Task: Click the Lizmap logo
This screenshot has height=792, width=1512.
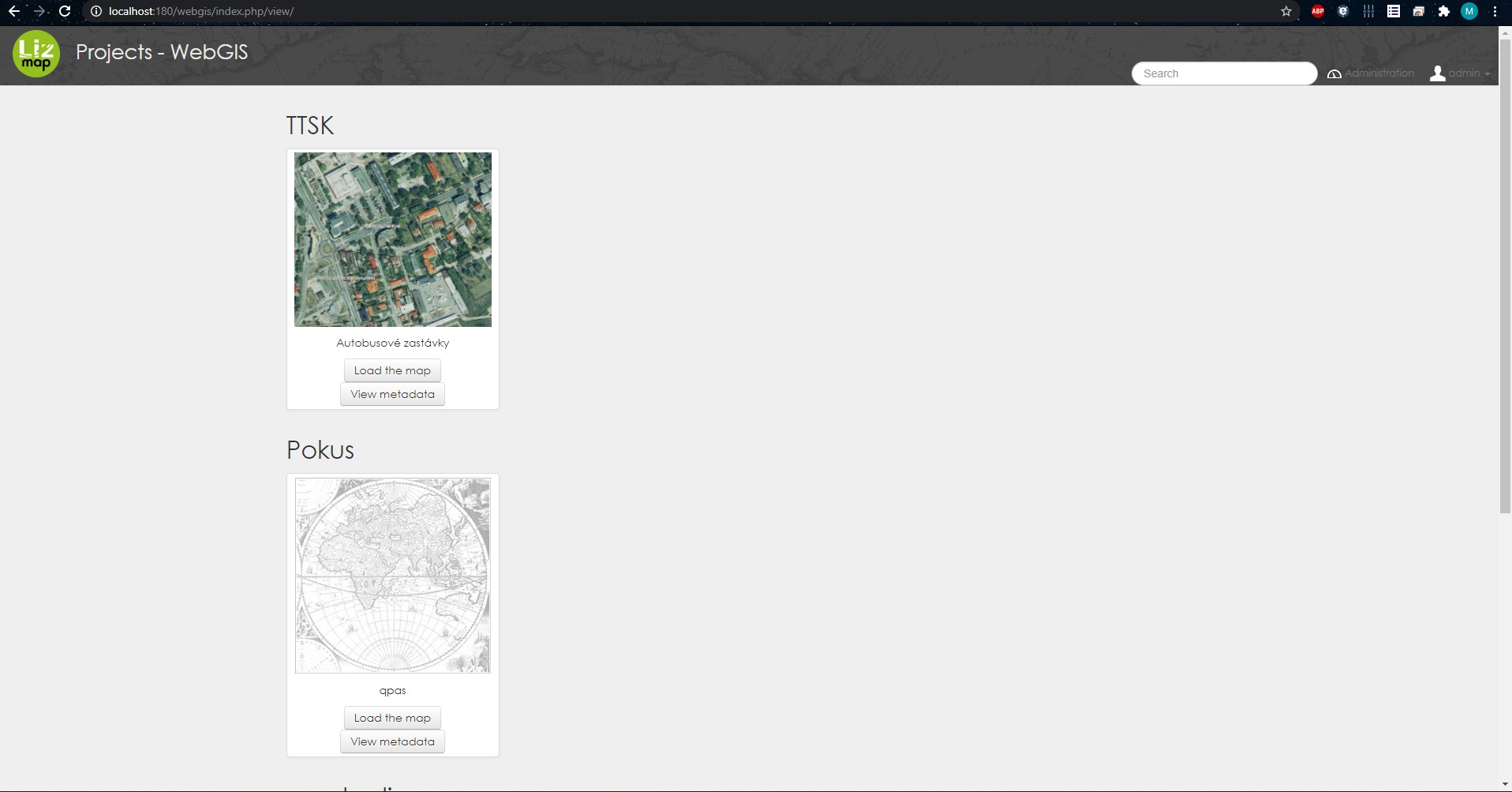Action: [x=36, y=54]
